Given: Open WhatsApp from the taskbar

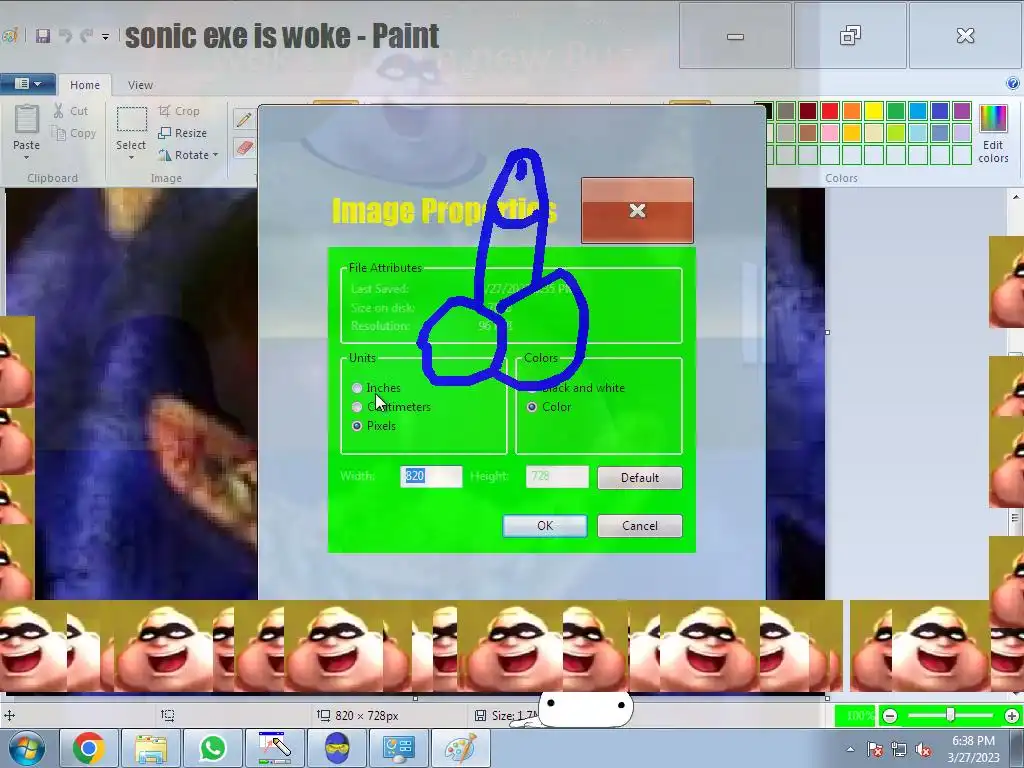Looking at the screenshot, I should (x=213, y=748).
